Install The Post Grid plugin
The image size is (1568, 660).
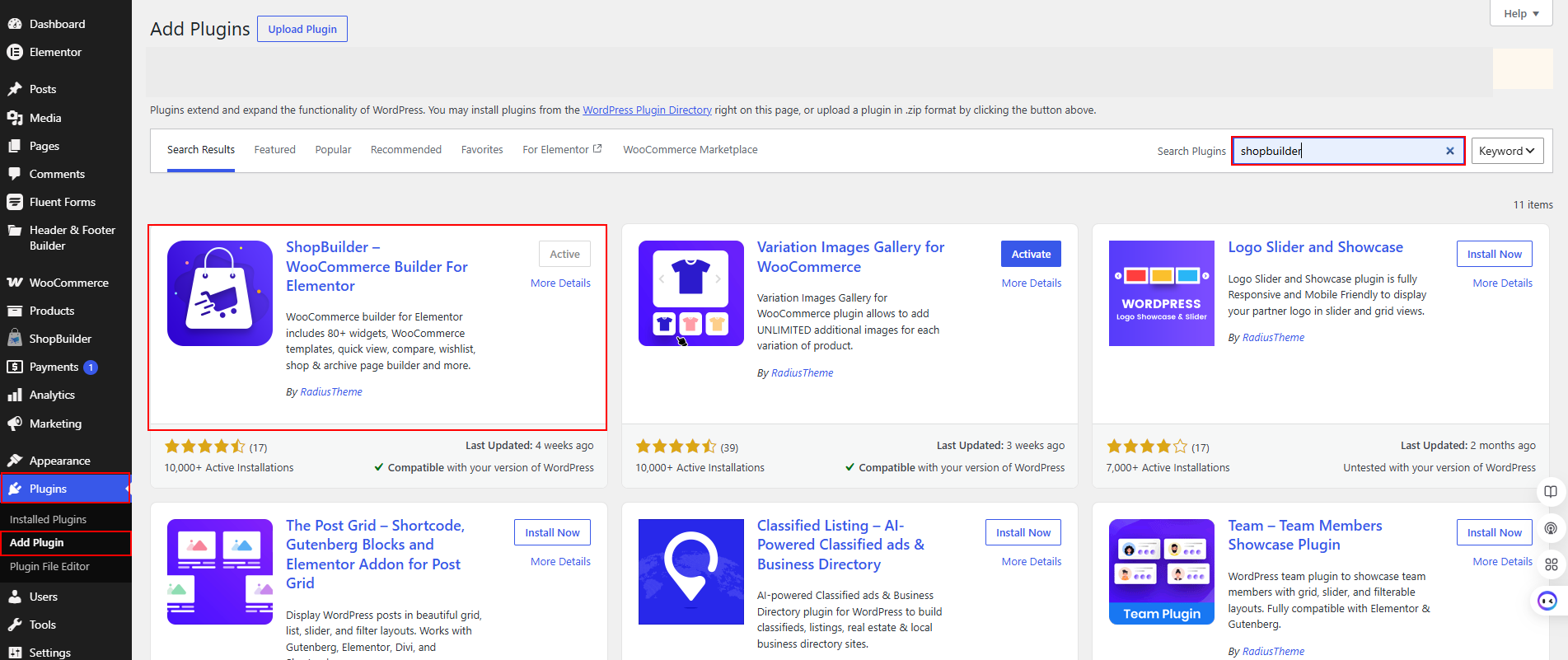point(552,532)
